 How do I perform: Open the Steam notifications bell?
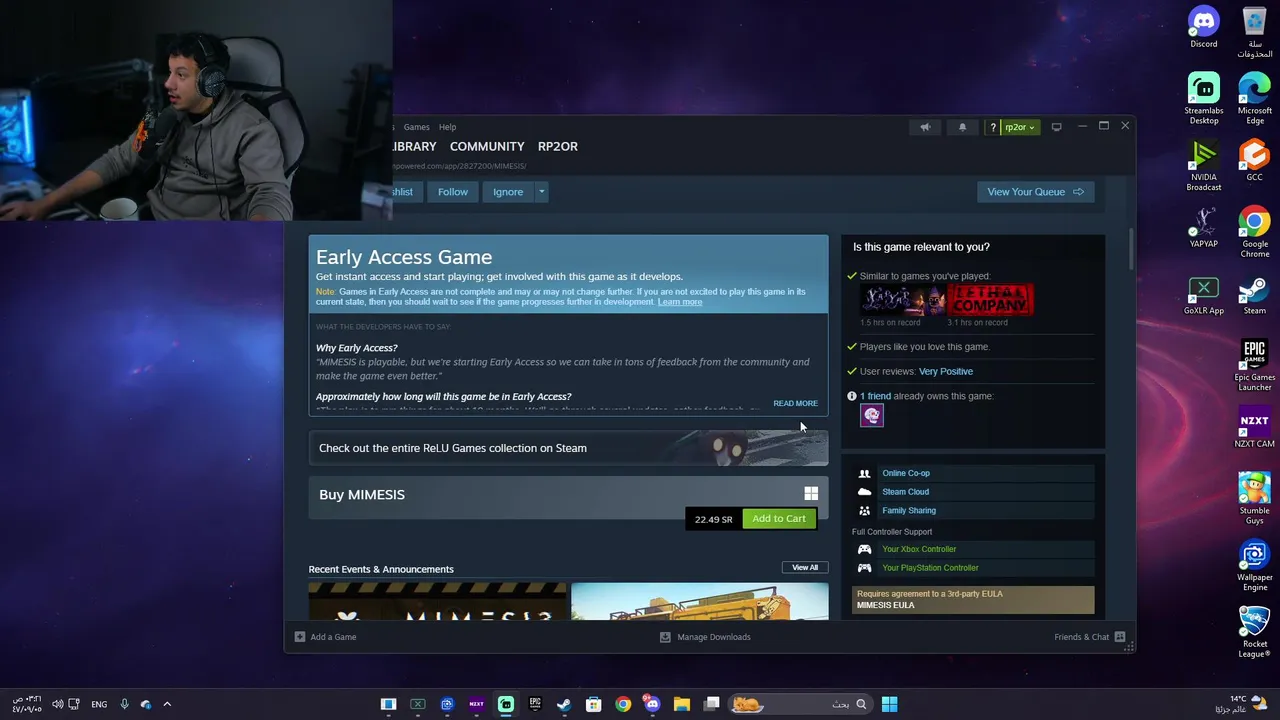click(x=962, y=127)
